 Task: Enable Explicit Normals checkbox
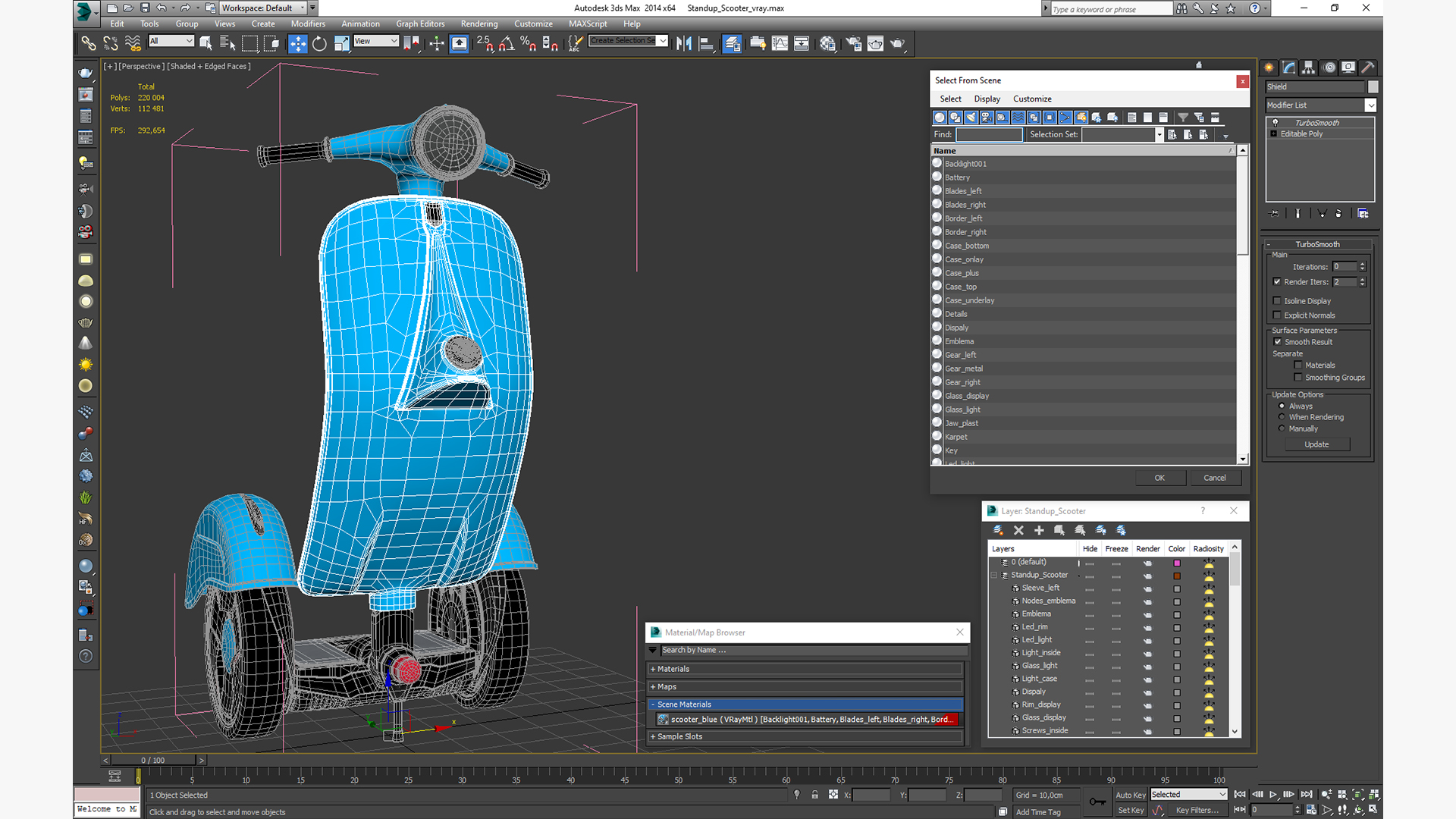pos(1277,315)
